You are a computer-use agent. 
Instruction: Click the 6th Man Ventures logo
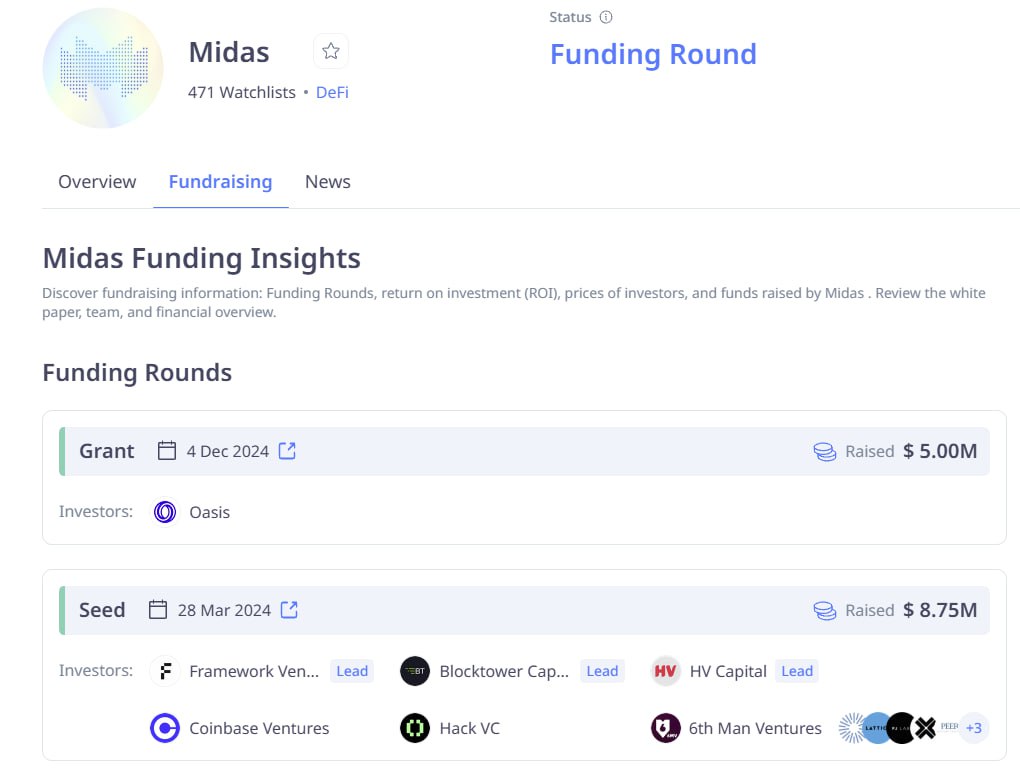pyautogui.click(x=665, y=728)
